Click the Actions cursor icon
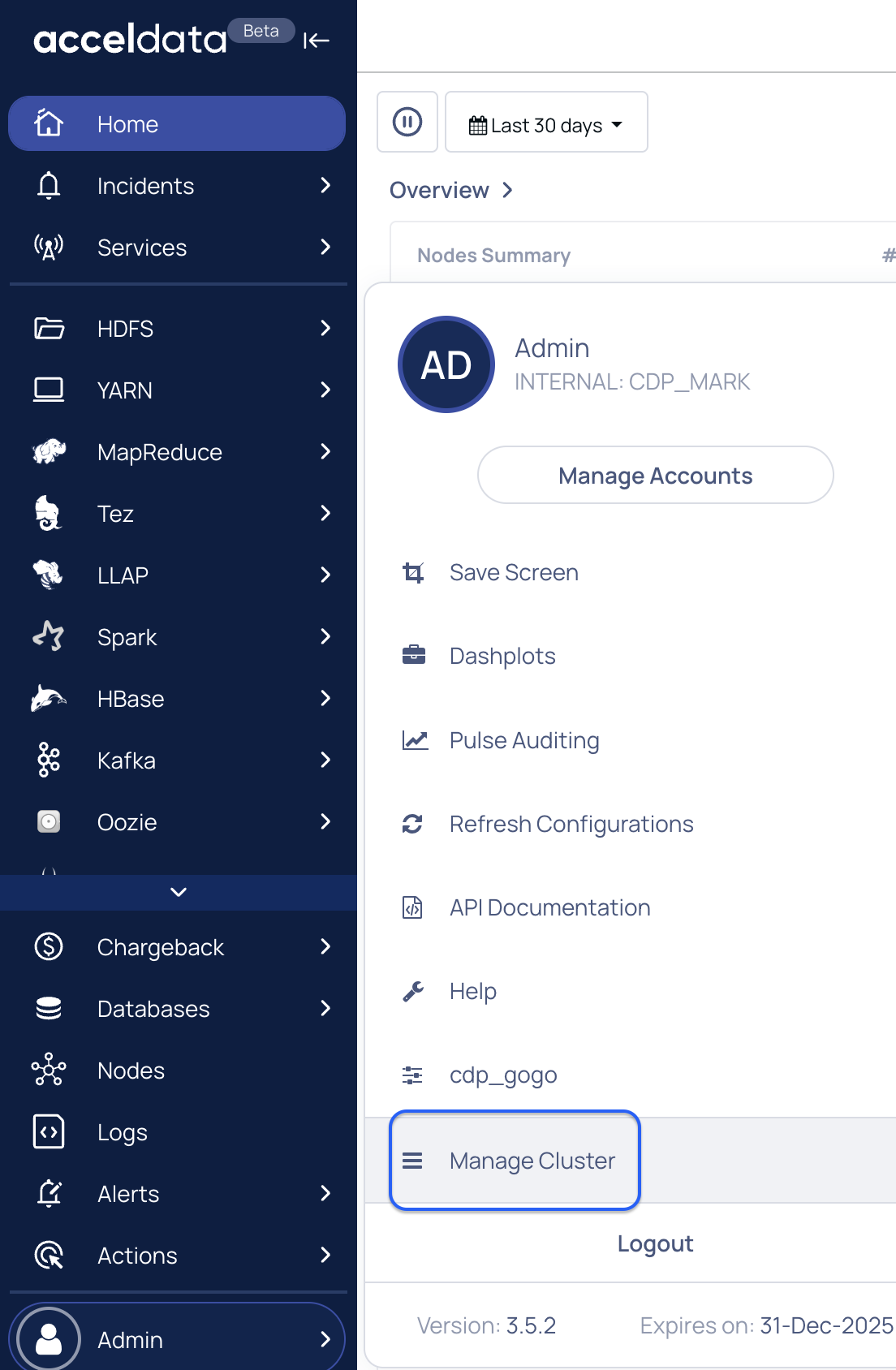This screenshot has width=896, height=1370. (x=49, y=1256)
